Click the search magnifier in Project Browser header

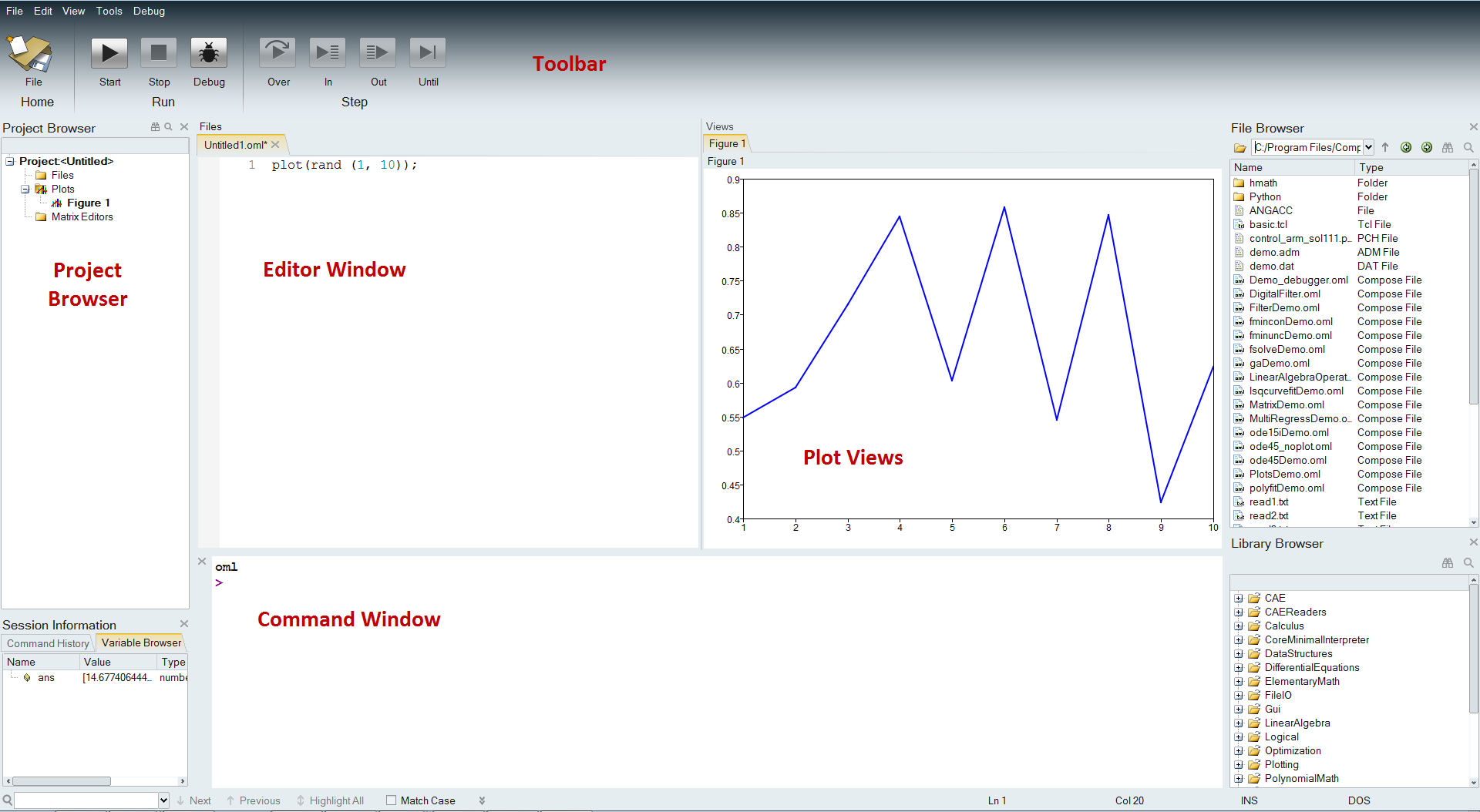pyautogui.click(x=168, y=127)
